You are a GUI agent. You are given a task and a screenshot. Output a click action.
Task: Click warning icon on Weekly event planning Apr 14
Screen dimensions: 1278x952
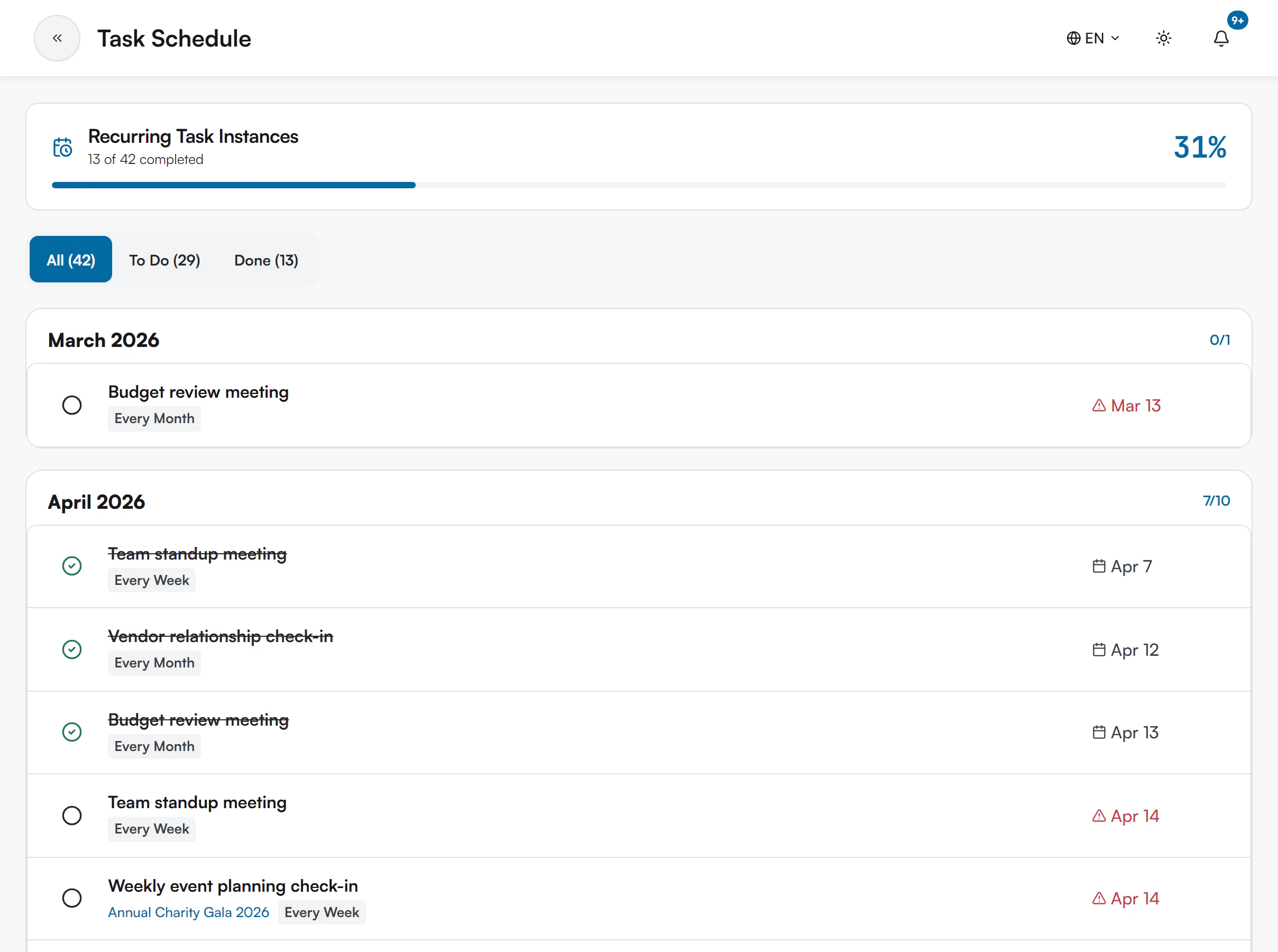1099,898
